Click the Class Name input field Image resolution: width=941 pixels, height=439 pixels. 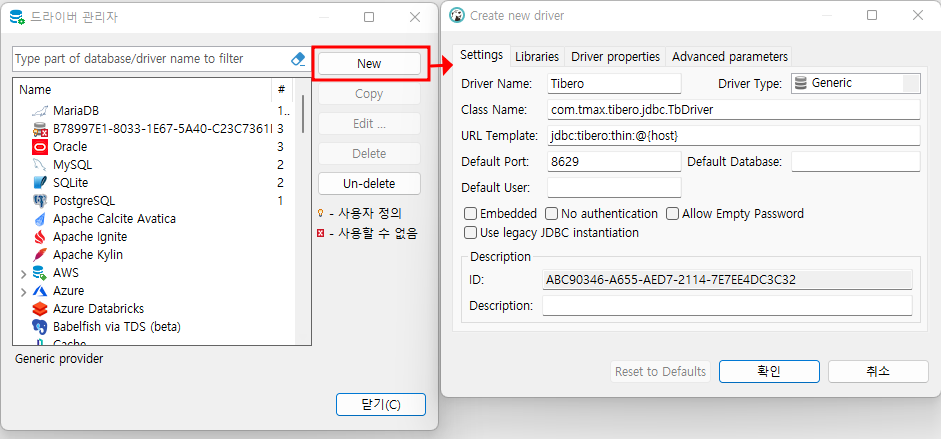[733, 110]
